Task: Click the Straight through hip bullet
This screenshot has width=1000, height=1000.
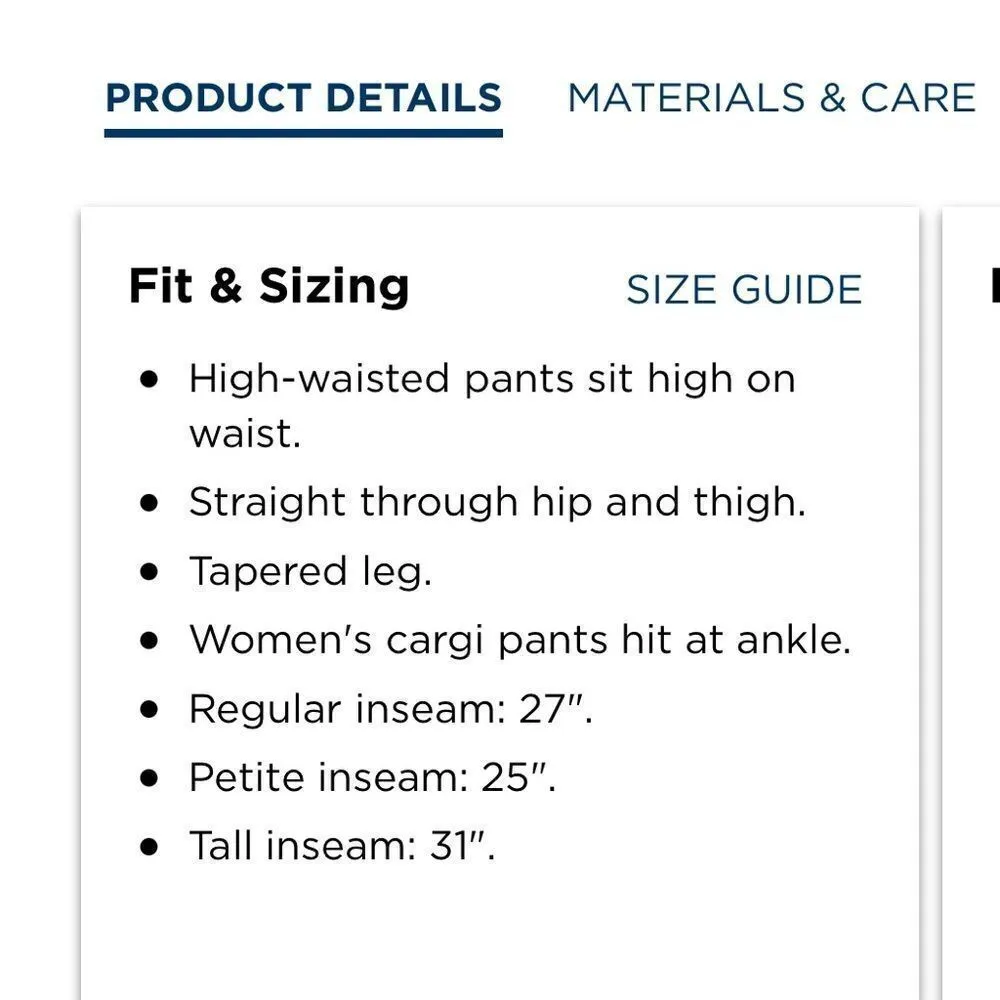Action: coord(498,501)
